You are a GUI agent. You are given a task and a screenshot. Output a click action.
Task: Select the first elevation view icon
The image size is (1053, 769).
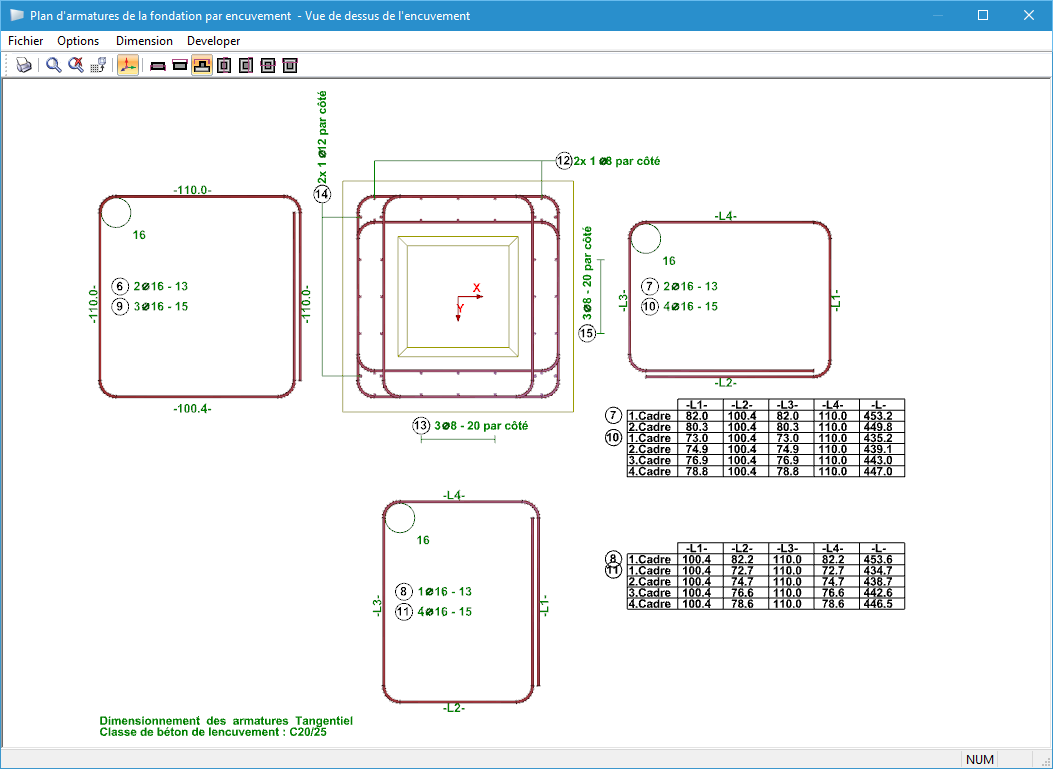click(x=157, y=64)
